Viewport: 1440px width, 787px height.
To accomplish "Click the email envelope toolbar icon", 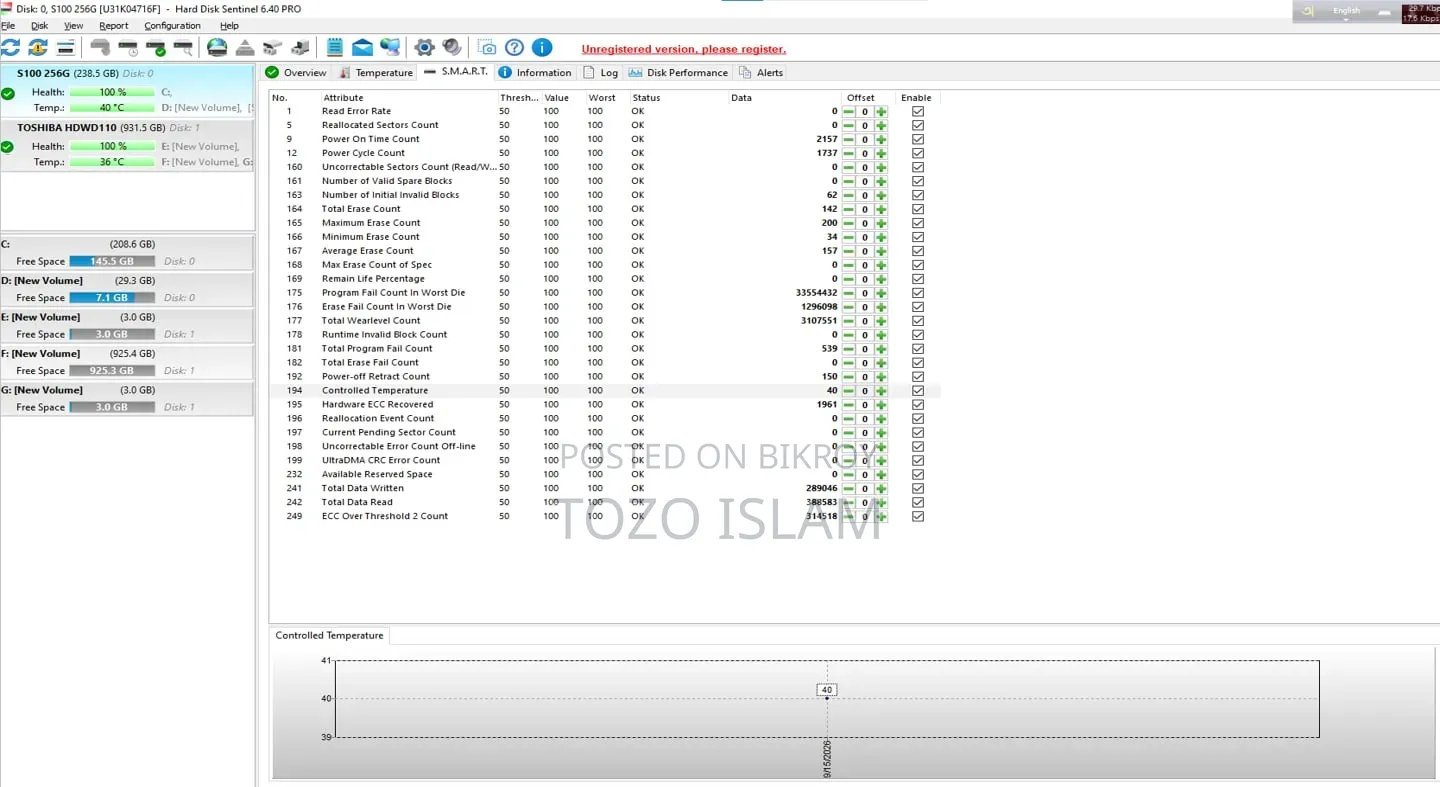I will [362, 47].
